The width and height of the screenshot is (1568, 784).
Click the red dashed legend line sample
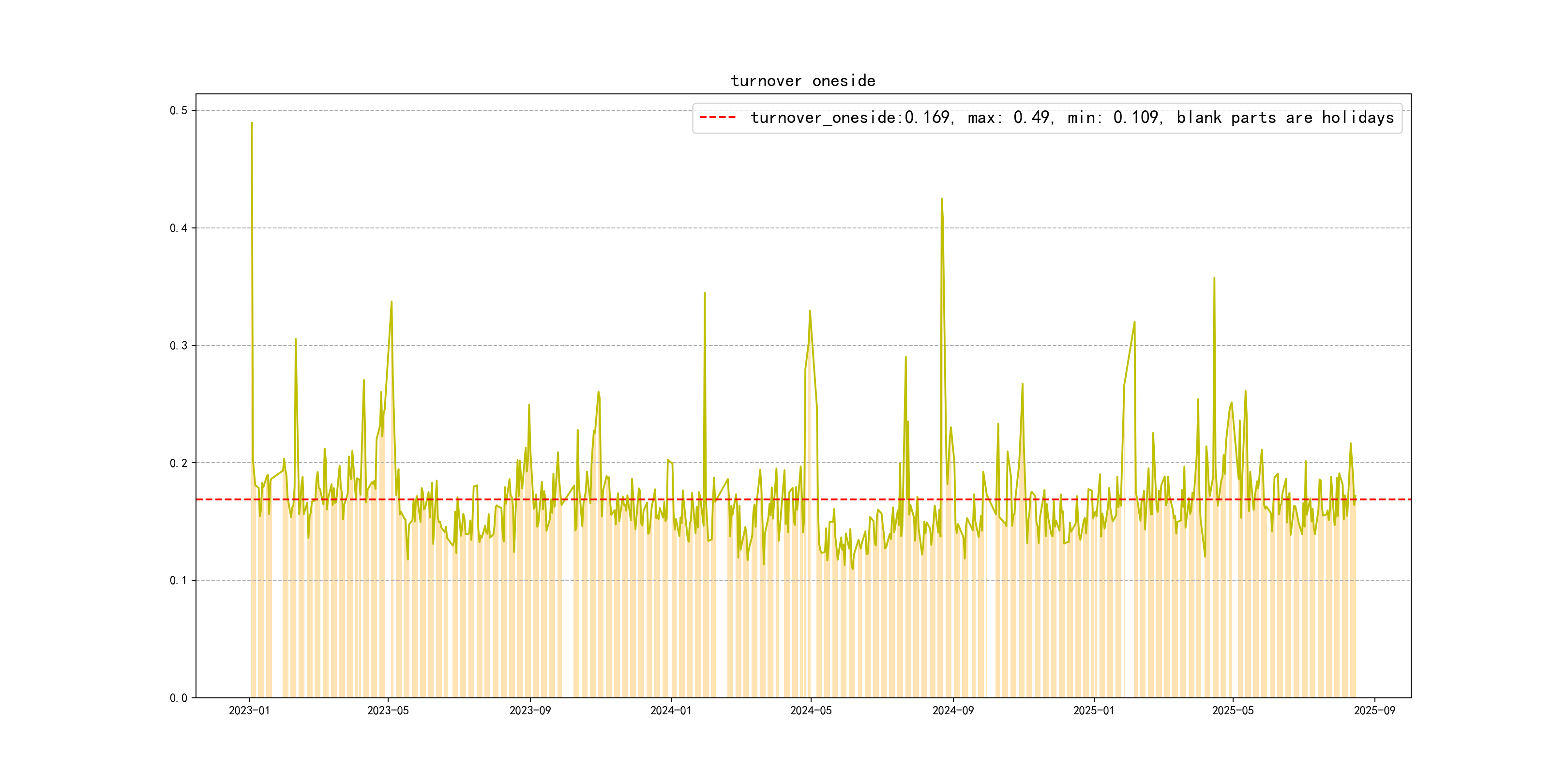pyautogui.click(x=717, y=118)
